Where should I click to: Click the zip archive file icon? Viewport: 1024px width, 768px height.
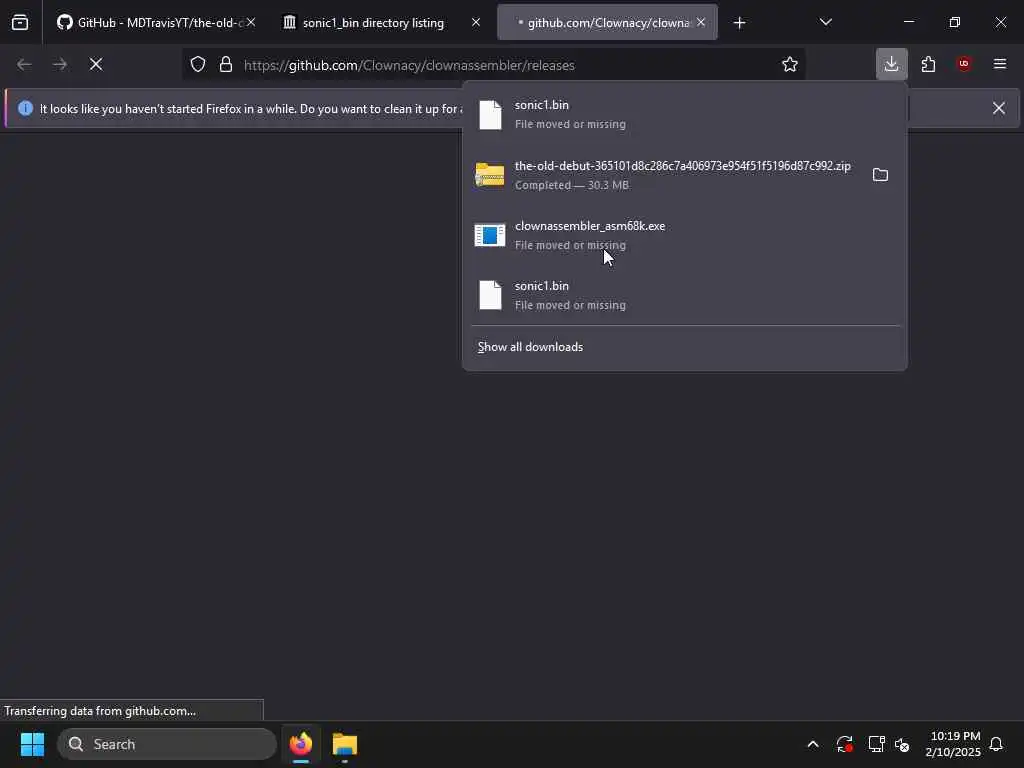pyautogui.click(x=490, y=175)
